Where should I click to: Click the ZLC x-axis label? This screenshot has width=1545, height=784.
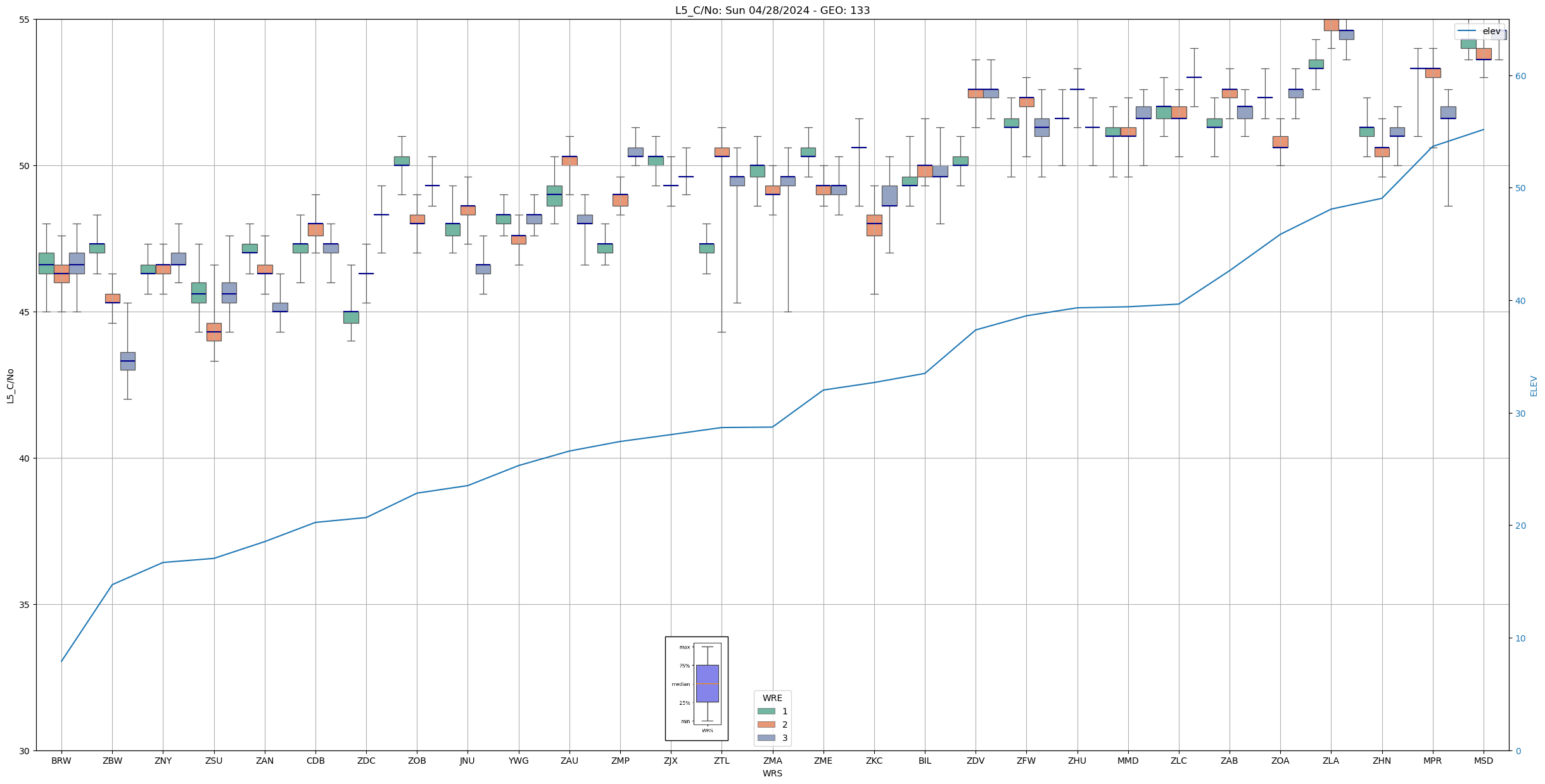1179,761
